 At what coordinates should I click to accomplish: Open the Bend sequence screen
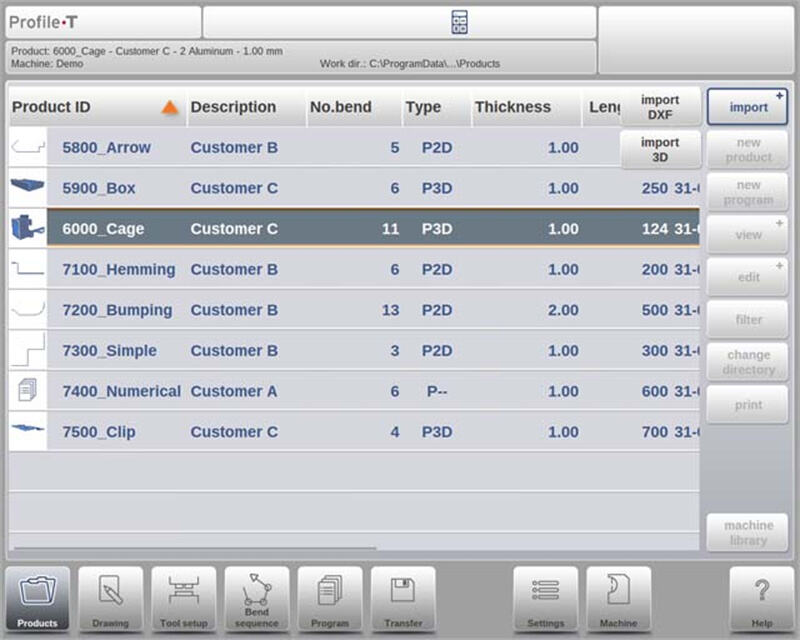click(x=257, y=599)
